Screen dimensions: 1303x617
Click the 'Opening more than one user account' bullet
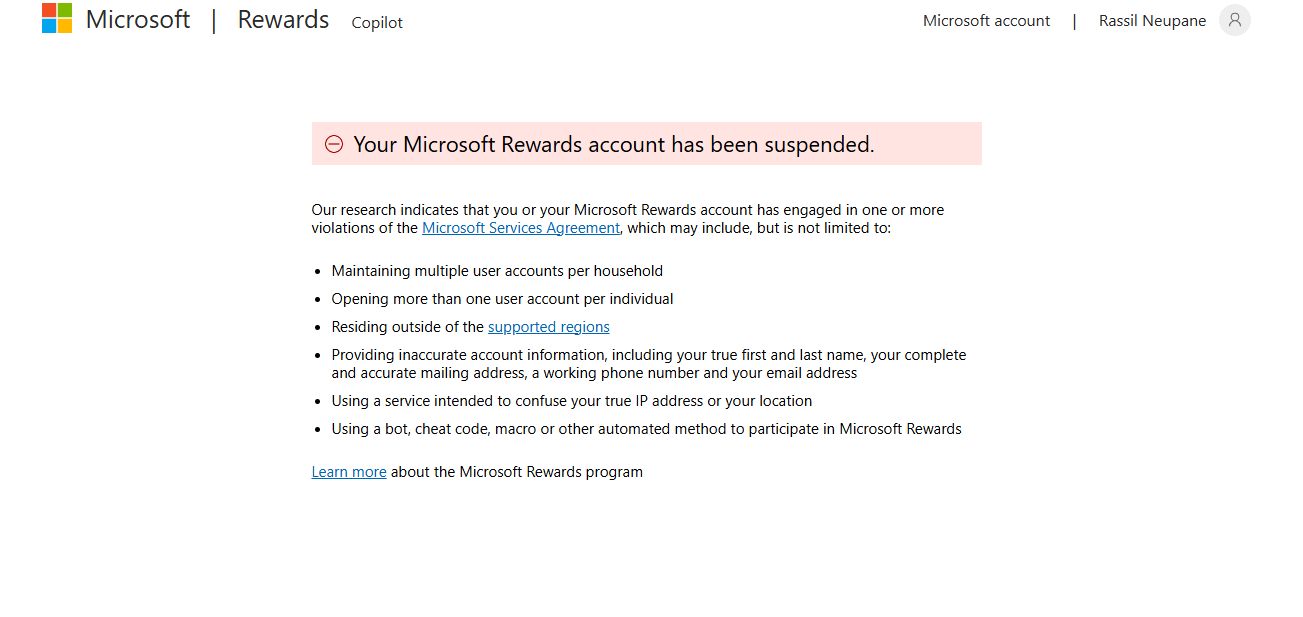pos(502,299)
